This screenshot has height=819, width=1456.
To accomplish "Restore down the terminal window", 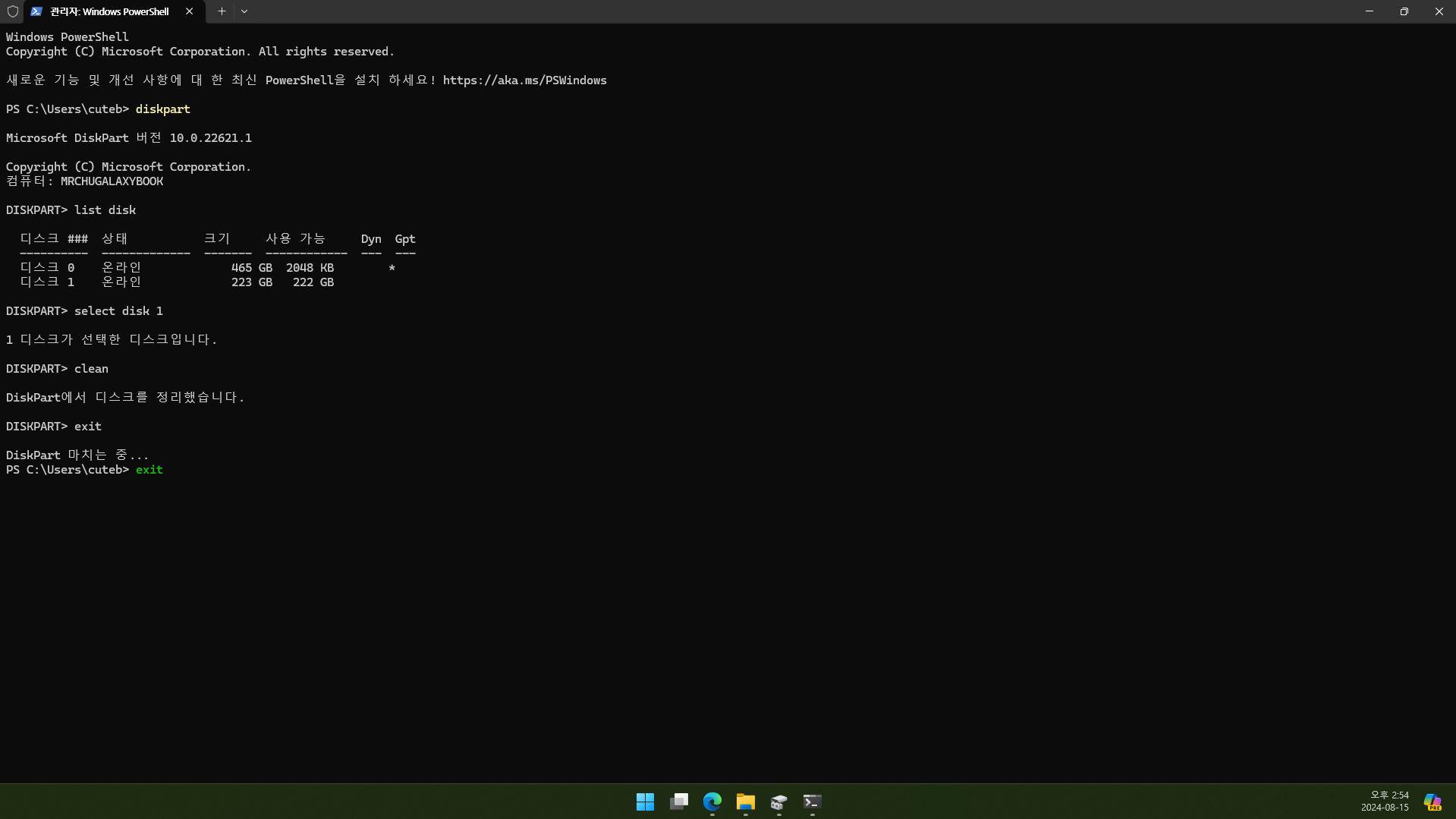I will click(x=1404, y=11).
